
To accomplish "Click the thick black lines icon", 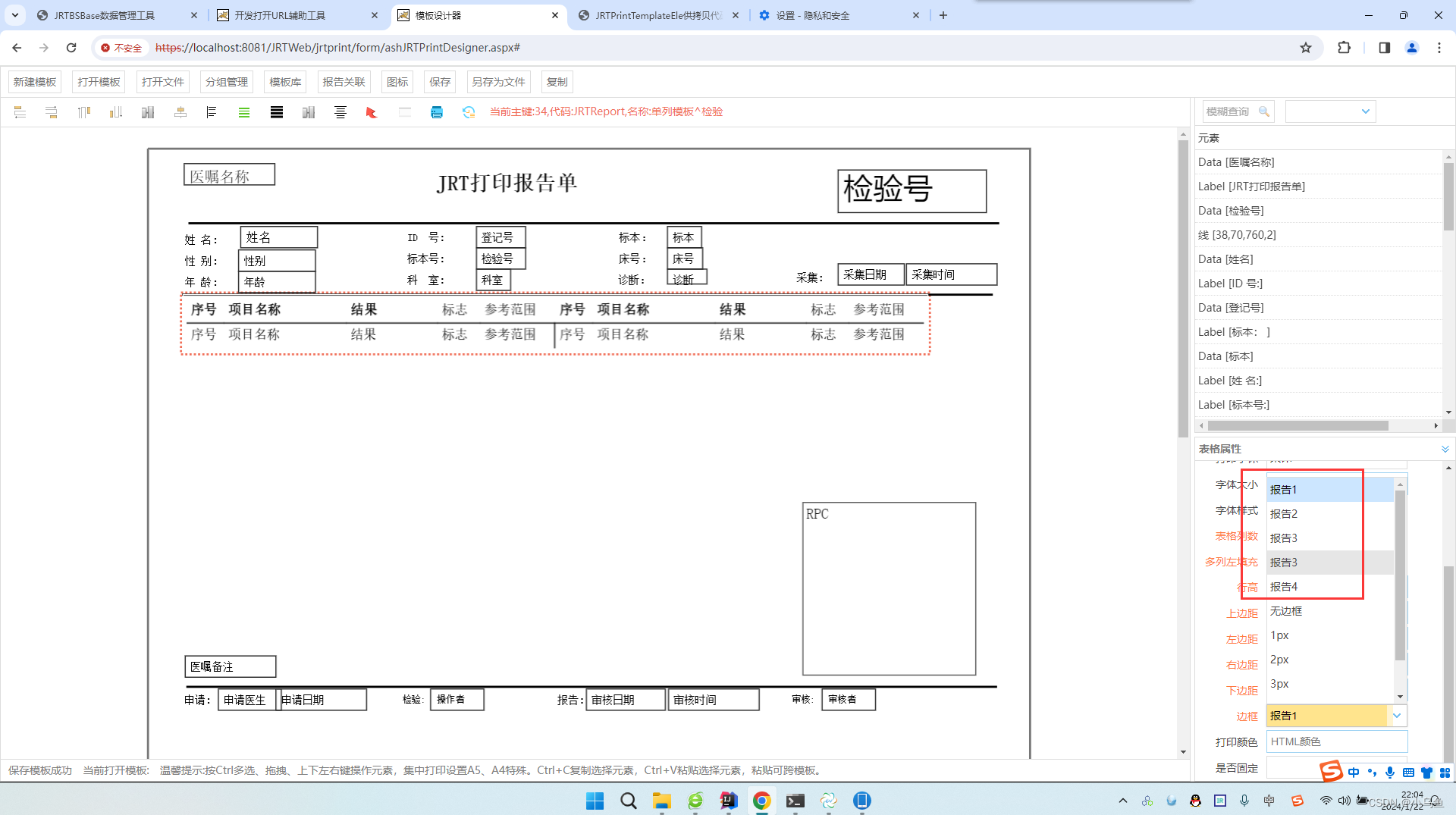I will tap(277, 112).
